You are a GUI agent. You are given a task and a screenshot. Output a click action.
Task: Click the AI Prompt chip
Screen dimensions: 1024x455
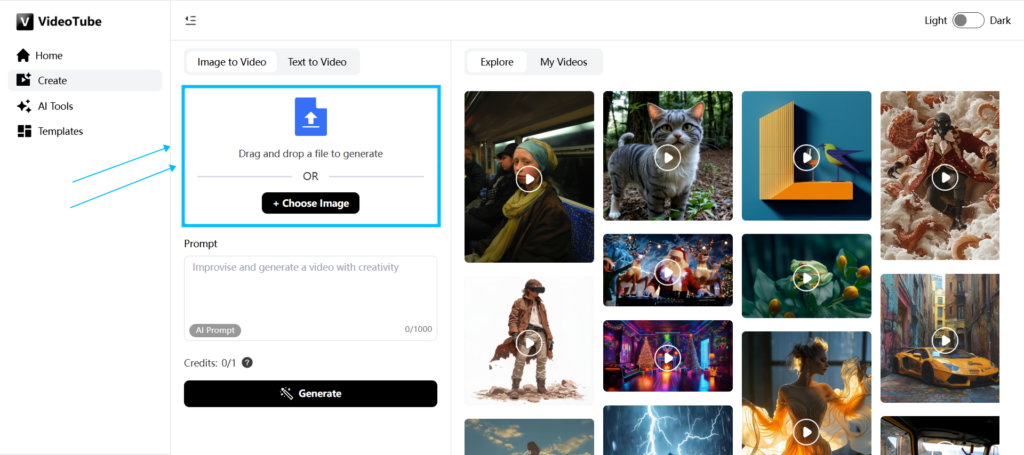click(216, 330)
